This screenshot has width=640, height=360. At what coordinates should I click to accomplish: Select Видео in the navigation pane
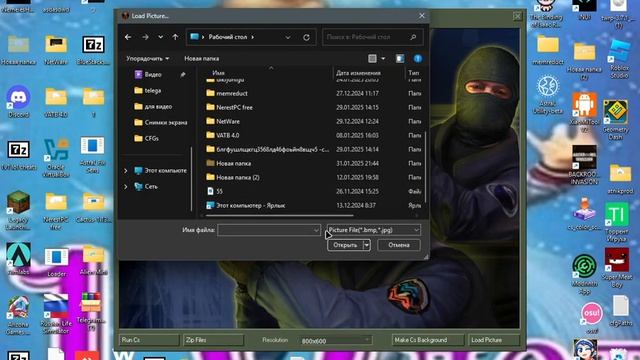coord(153,74)
